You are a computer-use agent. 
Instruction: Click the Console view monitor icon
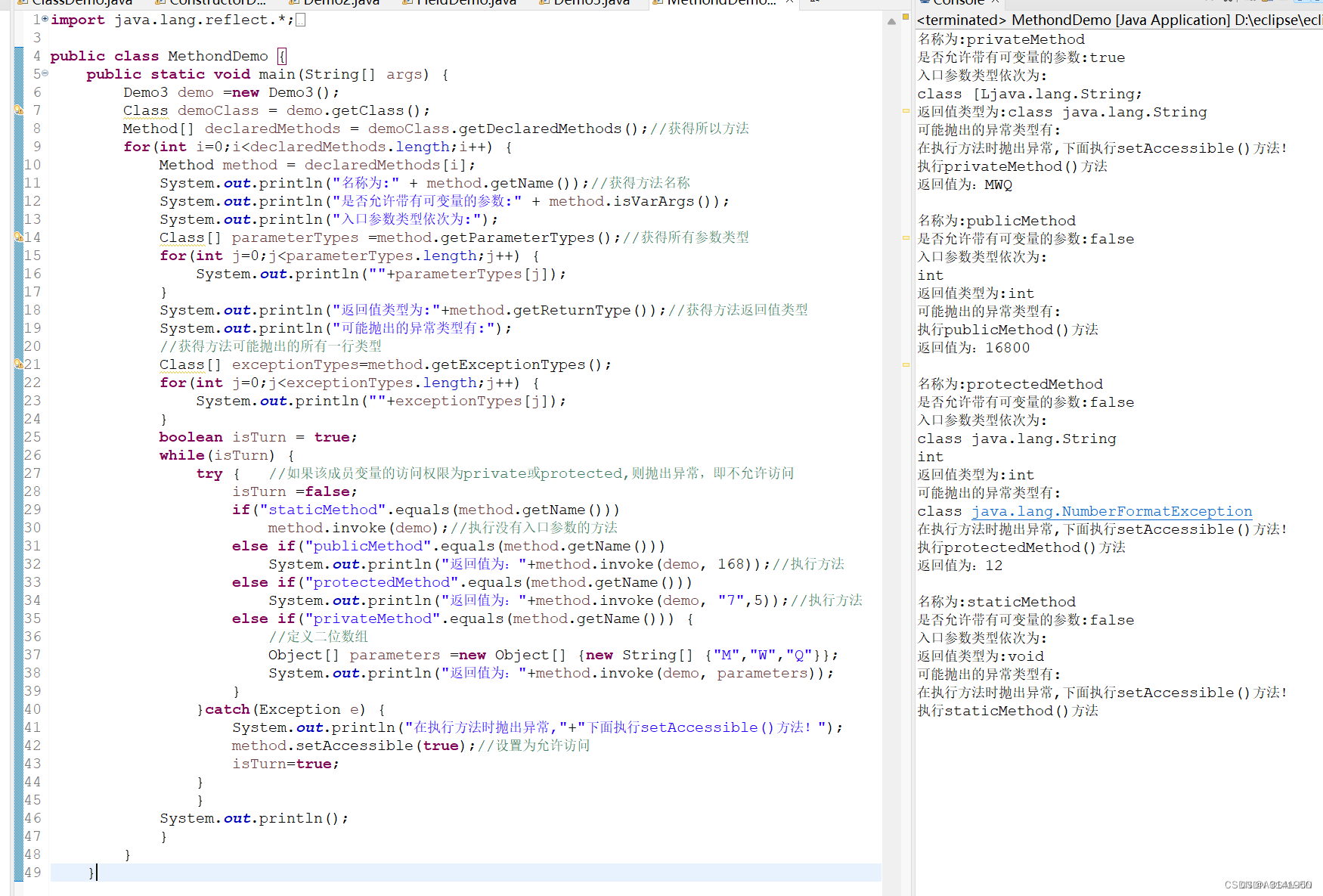926,3
